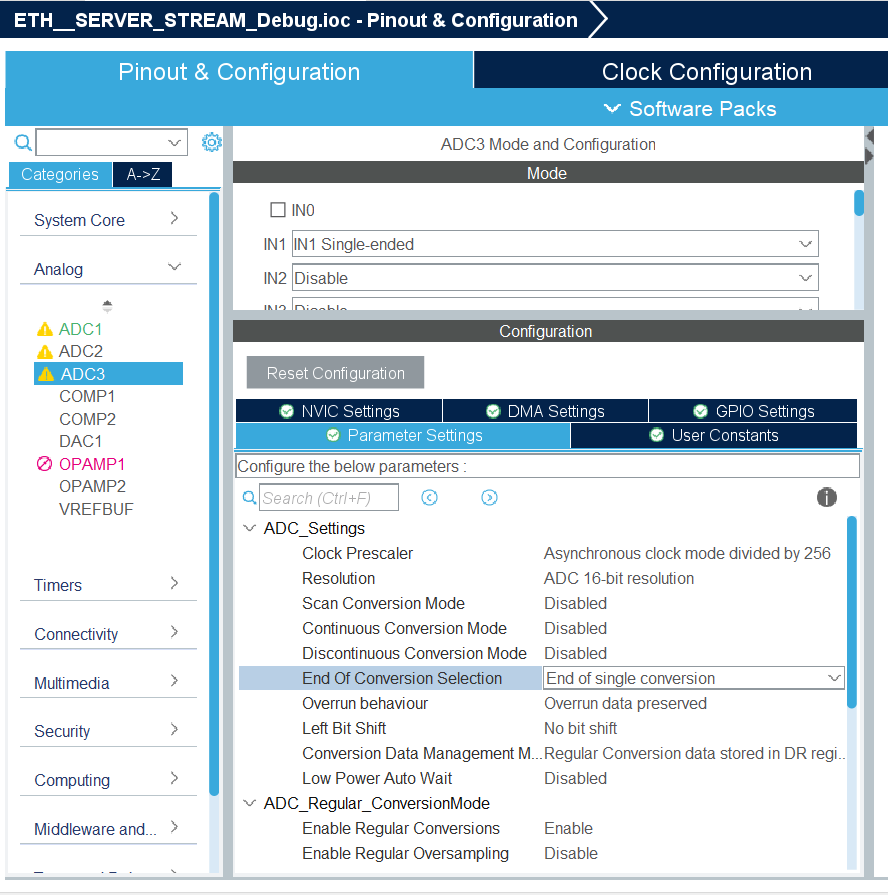Click the Search (Ctrl+F) input field

click(330, 497)
